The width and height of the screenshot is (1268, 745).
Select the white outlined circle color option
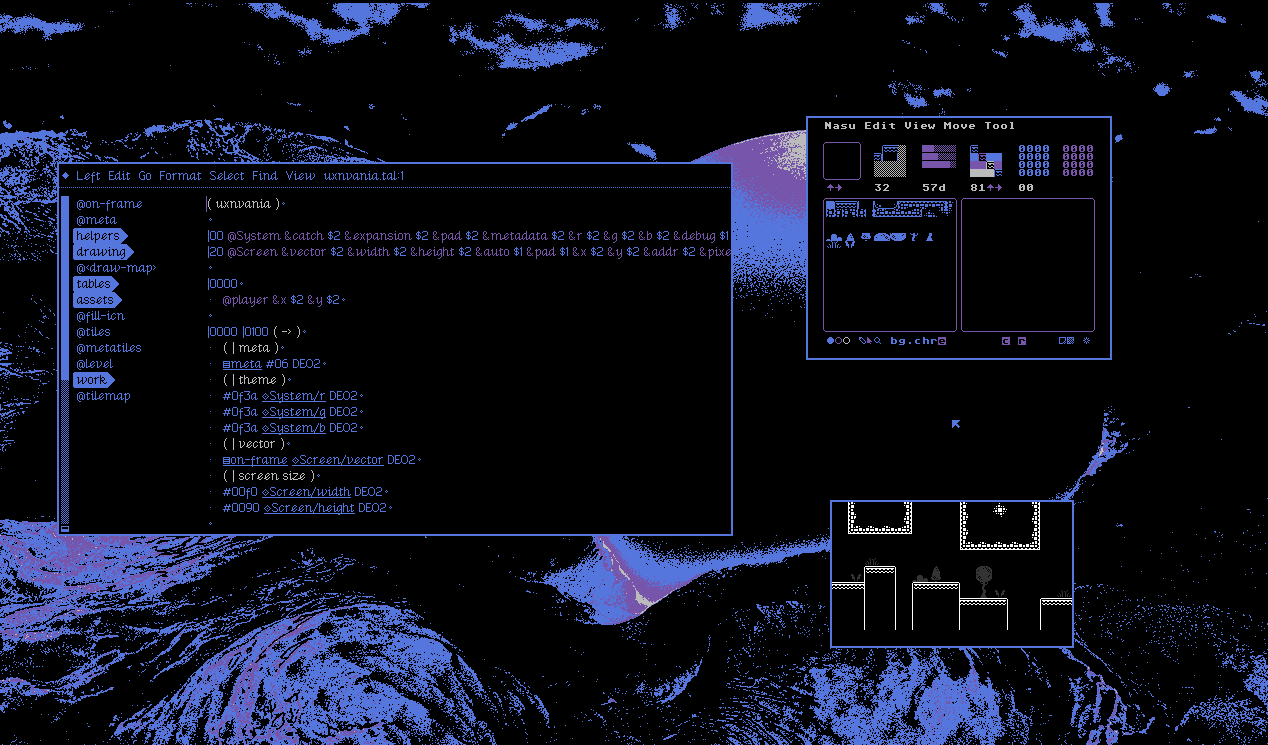click(846, 341)
